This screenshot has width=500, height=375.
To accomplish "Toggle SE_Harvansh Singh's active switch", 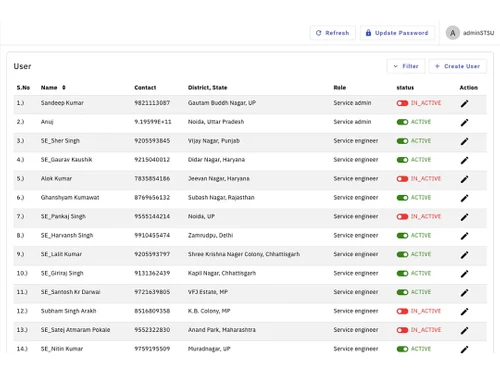I will point(402,235).
